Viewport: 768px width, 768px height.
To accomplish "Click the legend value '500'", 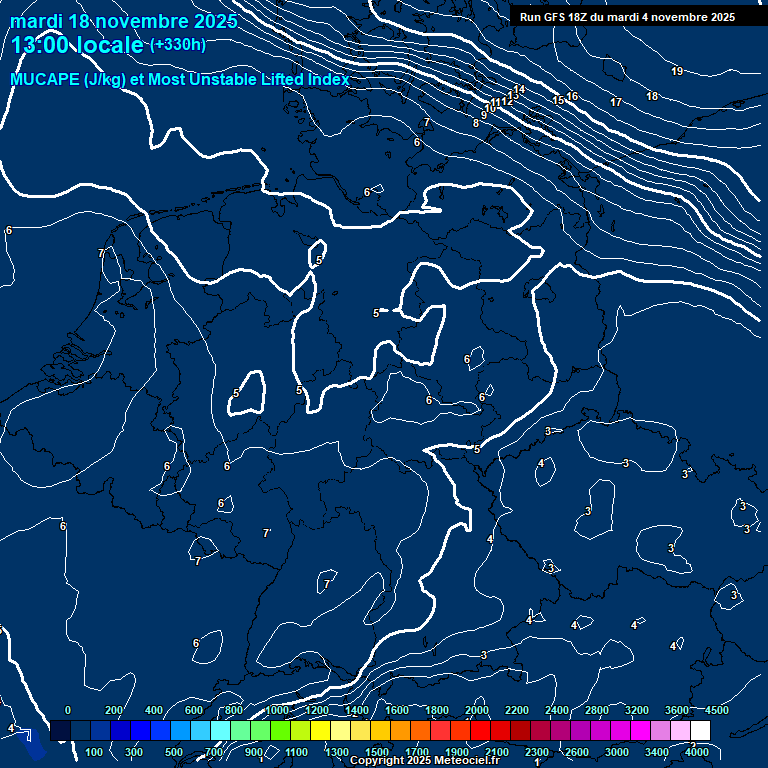I will pyautogui.click(x=174, y=752).
